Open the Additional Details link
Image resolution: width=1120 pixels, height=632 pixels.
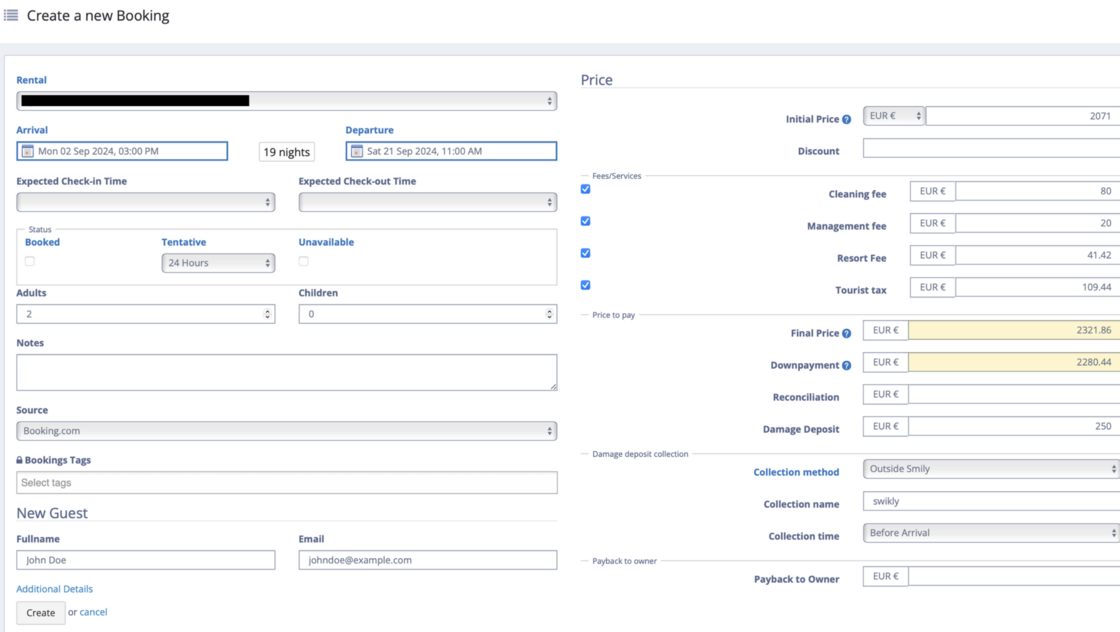(x=55, y=589)
